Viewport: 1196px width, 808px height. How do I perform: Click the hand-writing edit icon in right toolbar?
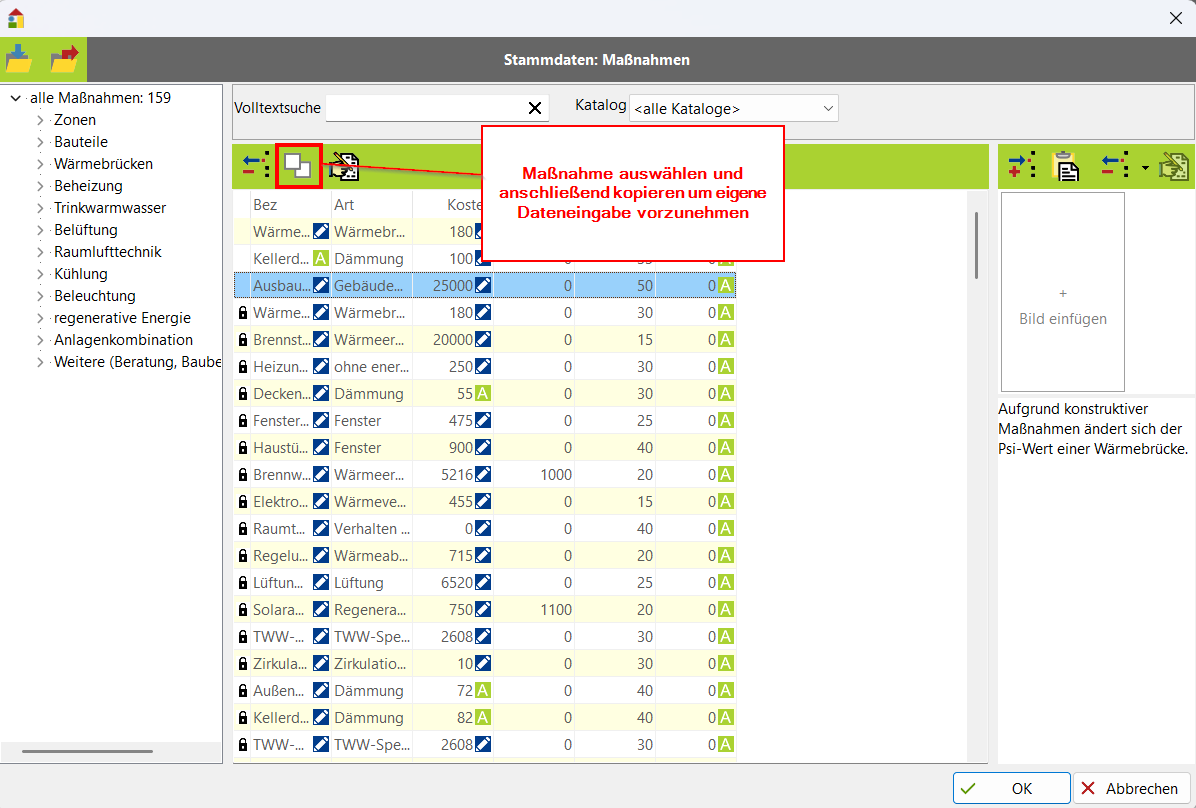click(x=1173, y=166)
